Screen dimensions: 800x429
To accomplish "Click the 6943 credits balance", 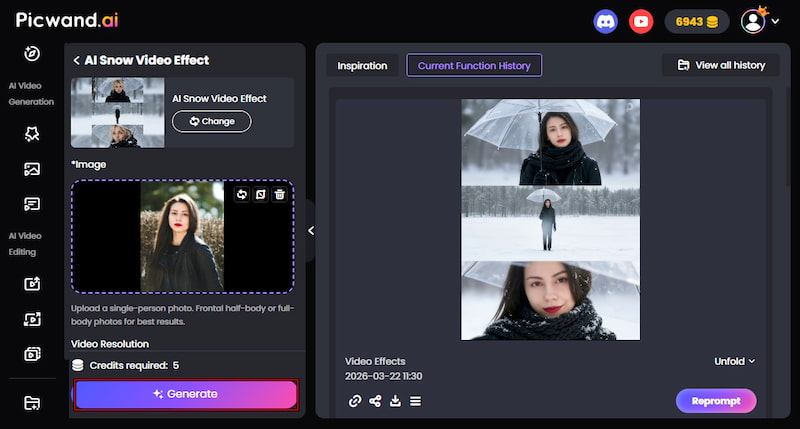I will point(696,22).
